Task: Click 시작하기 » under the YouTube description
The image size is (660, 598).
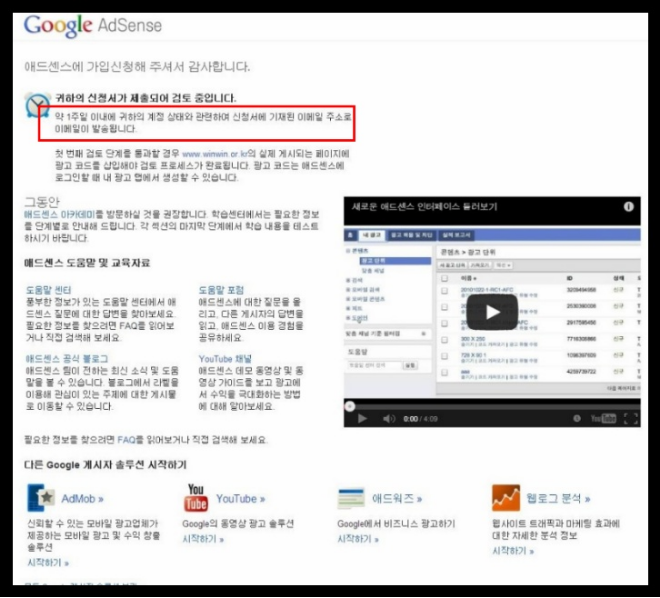Action: point(203,539)
